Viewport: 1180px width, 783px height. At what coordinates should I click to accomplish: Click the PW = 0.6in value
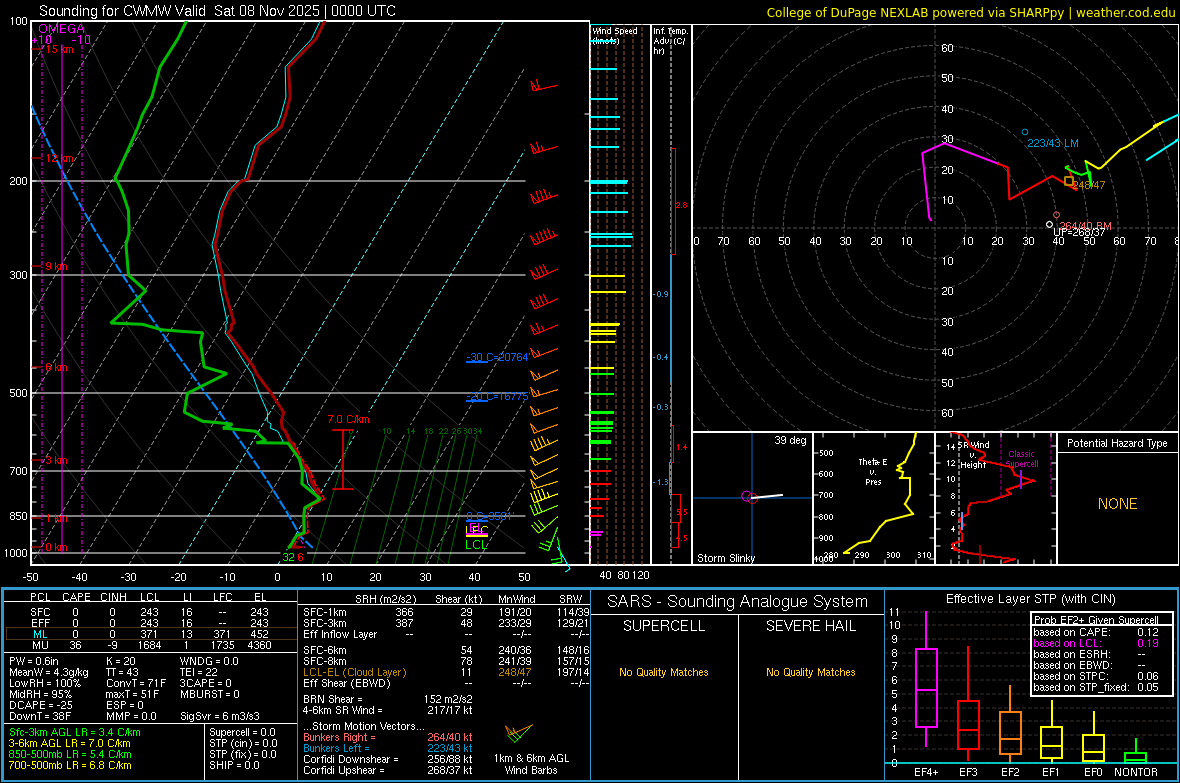(x=34, y=661)
